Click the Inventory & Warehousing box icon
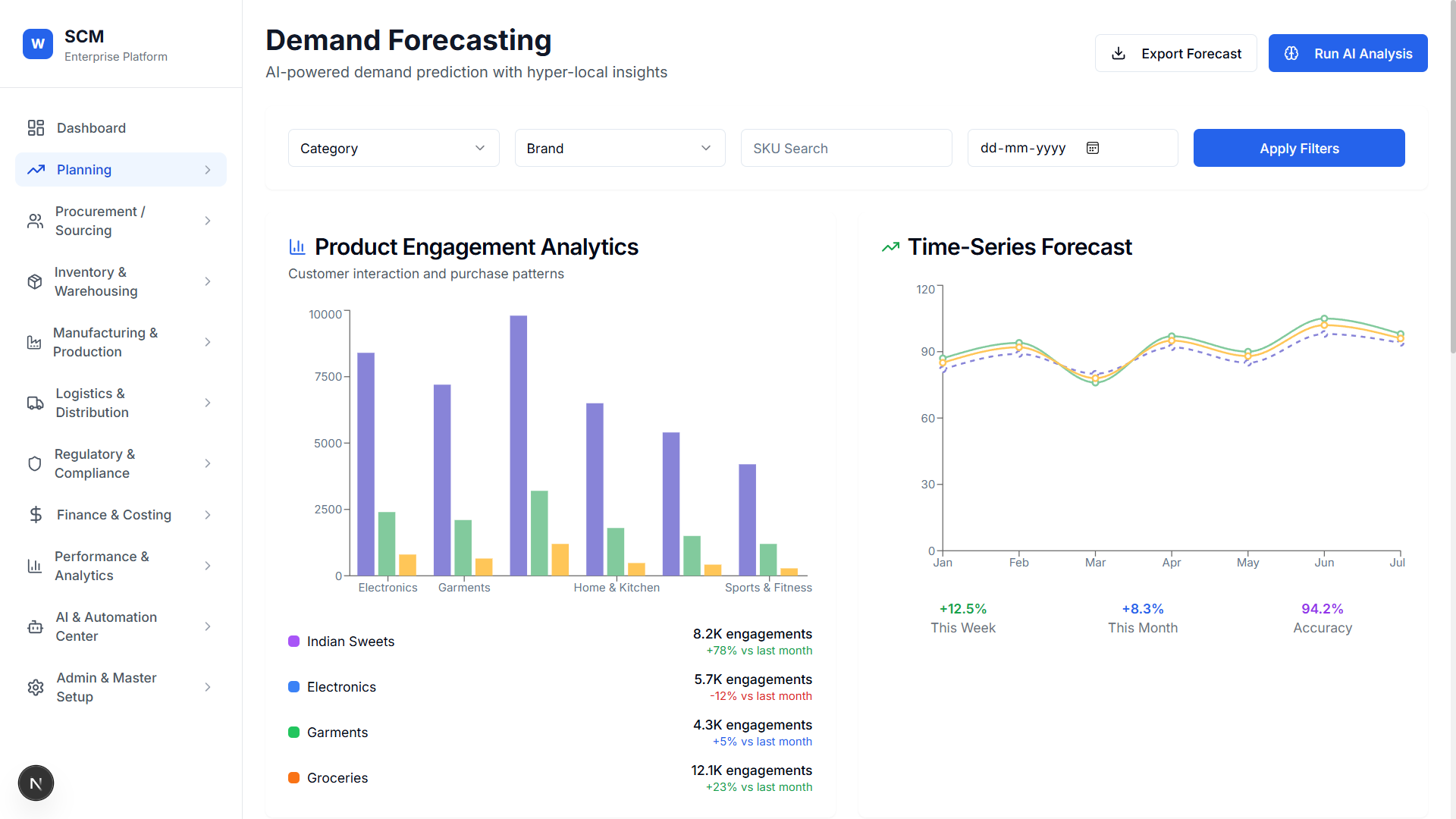Viewport: 1456px width, 819px height. (35, 281)
